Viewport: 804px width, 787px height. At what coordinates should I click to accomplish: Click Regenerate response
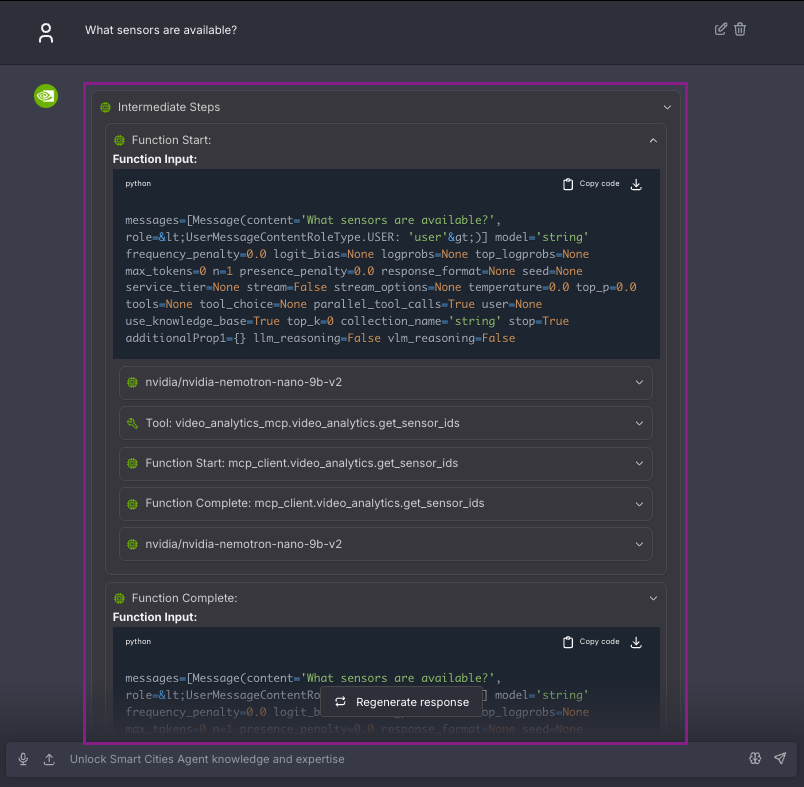[401, 702]
